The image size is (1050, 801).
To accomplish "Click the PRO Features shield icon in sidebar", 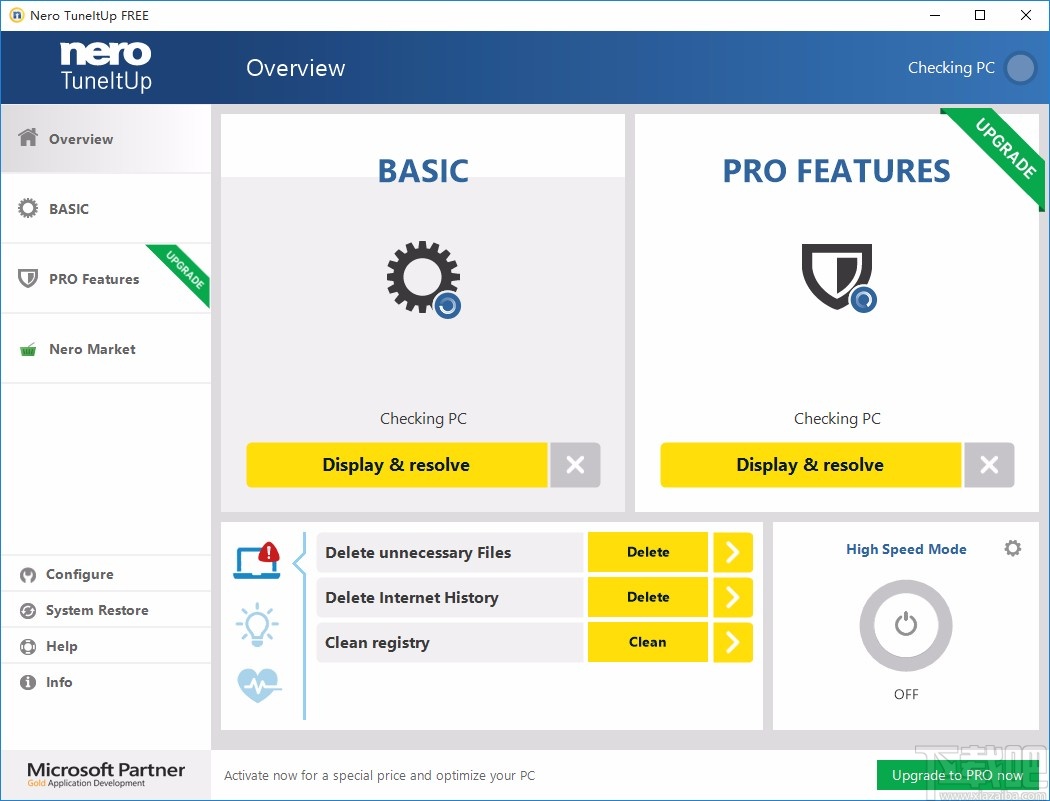I will (28, 278).
